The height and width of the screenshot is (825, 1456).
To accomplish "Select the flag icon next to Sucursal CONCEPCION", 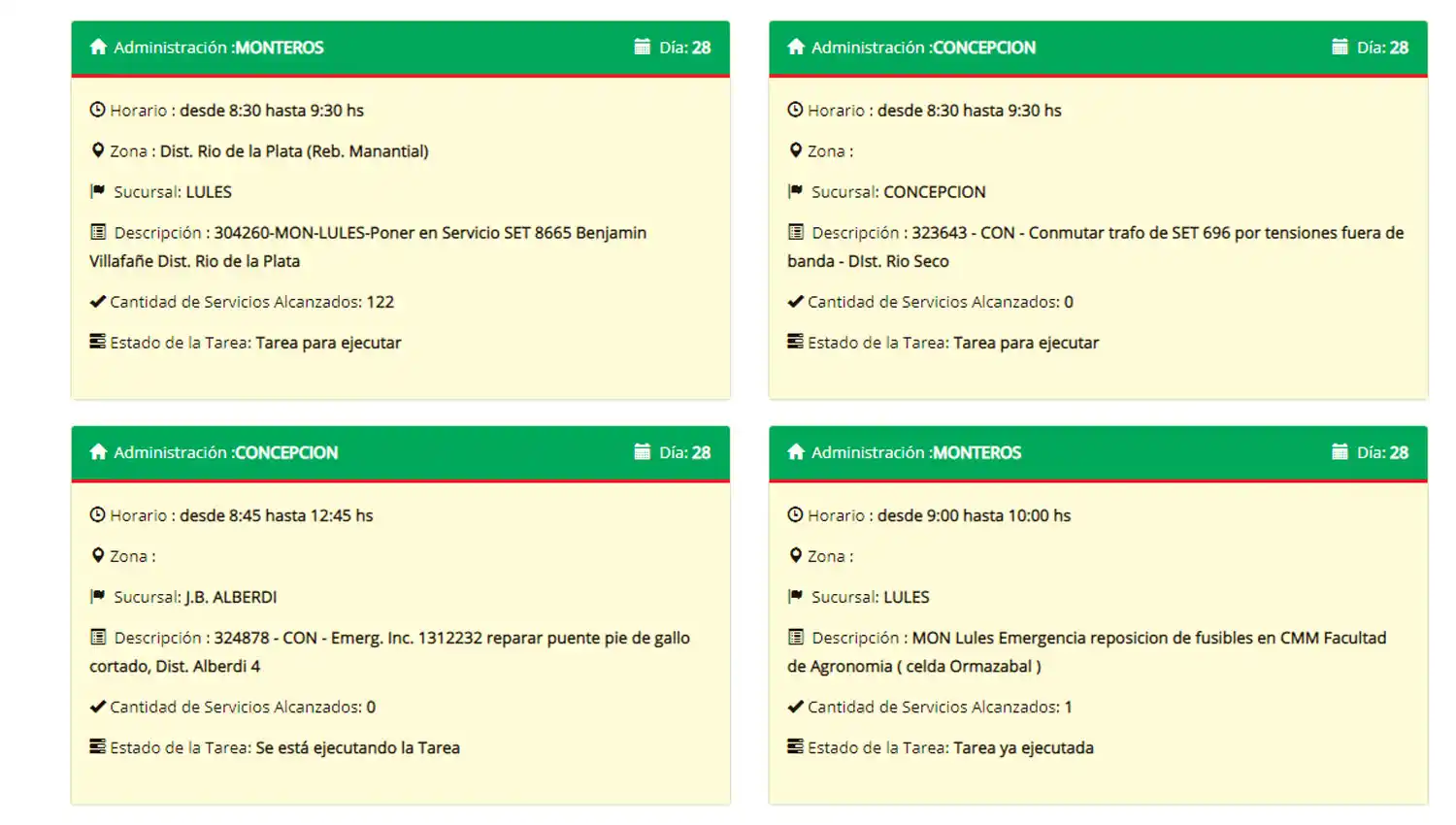I will [795, 191].
